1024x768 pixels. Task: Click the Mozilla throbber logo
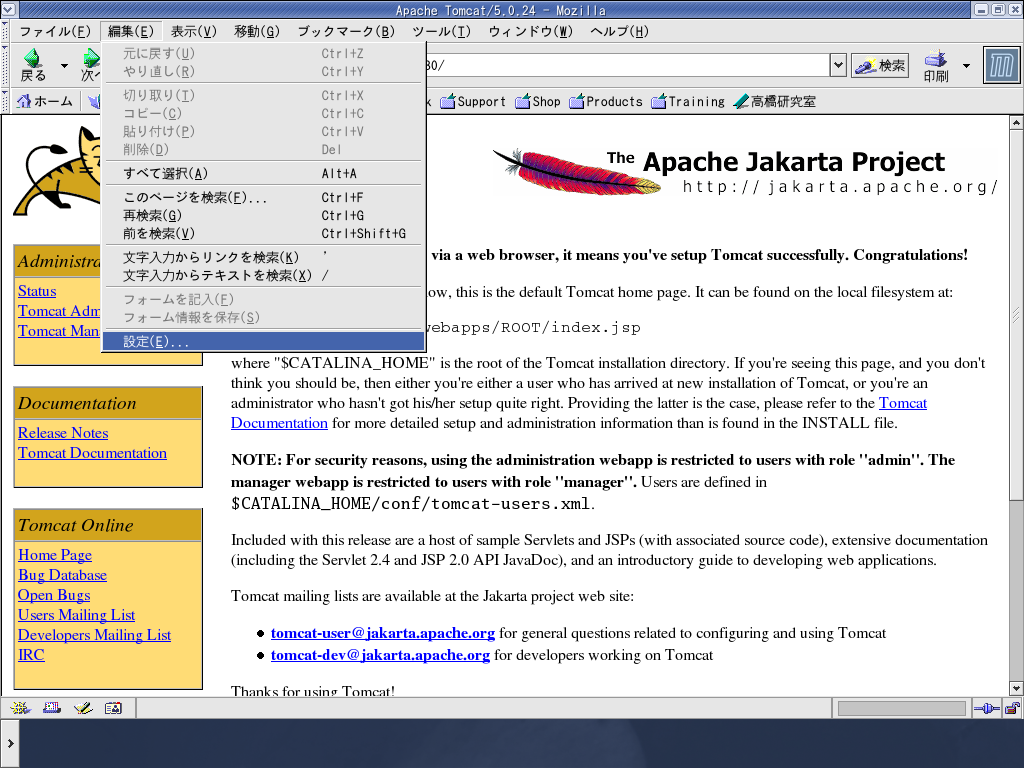[1001, 65]
